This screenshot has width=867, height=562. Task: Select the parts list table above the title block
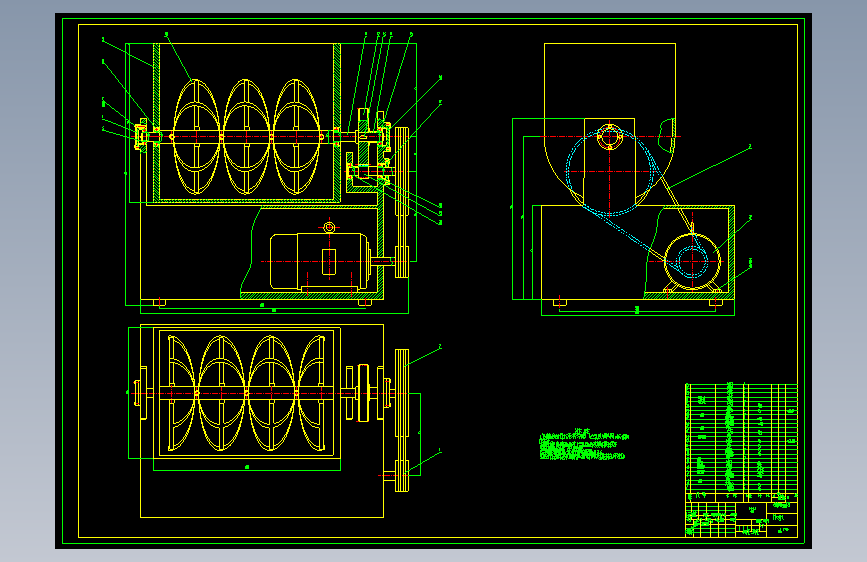click(x=741, y=442)
